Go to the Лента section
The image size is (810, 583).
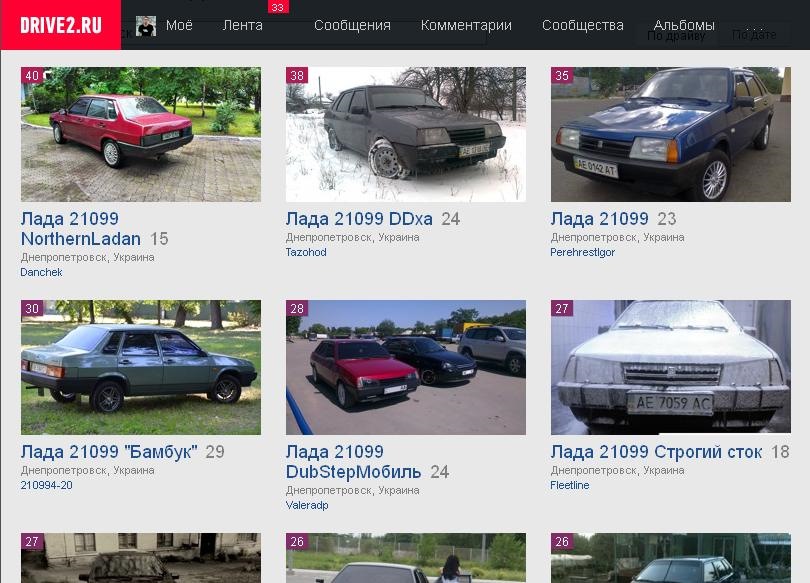point(243,25)
